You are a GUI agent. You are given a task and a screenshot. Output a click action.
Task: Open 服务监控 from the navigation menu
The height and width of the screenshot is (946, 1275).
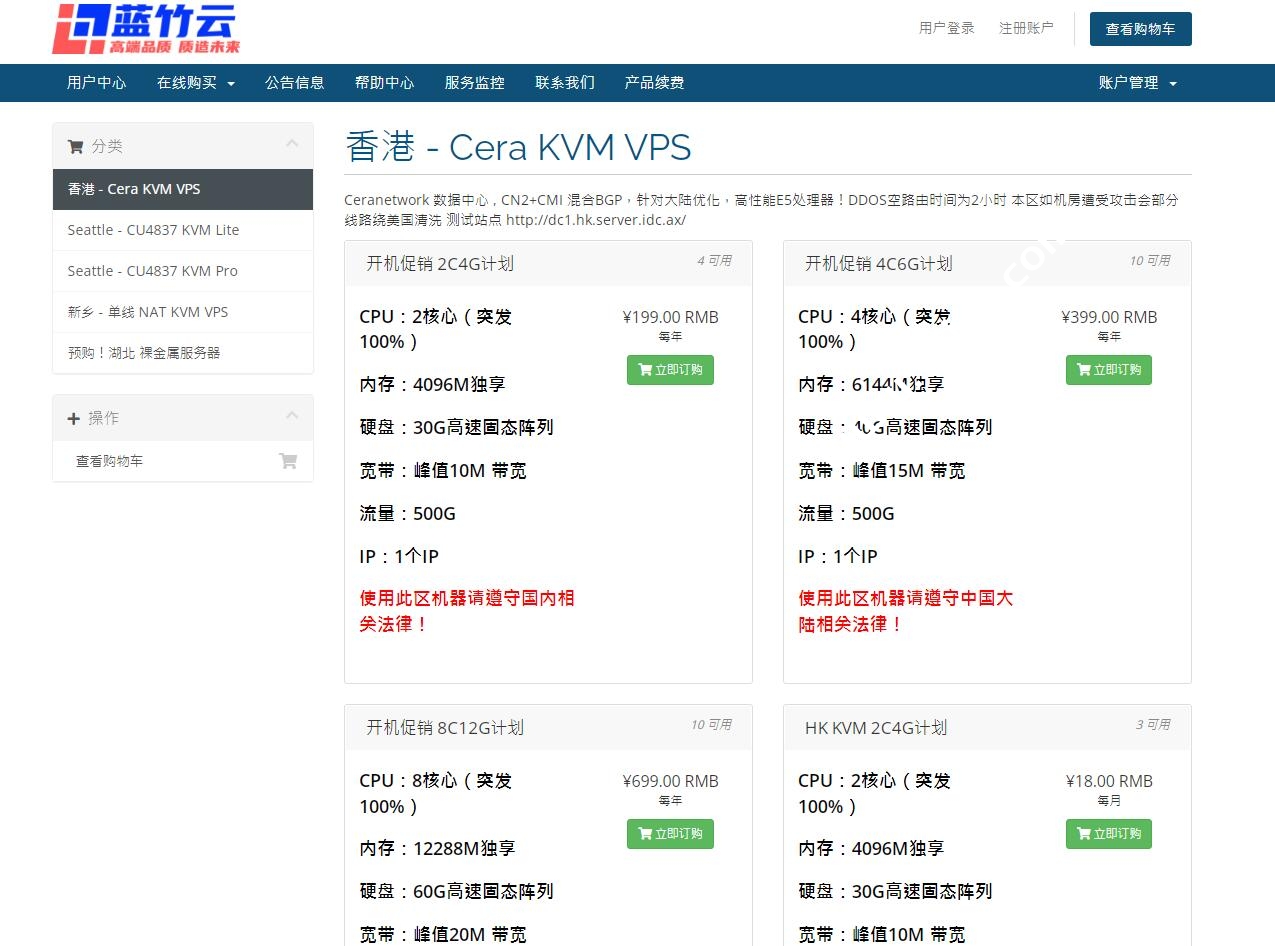(x=474, y=83)
